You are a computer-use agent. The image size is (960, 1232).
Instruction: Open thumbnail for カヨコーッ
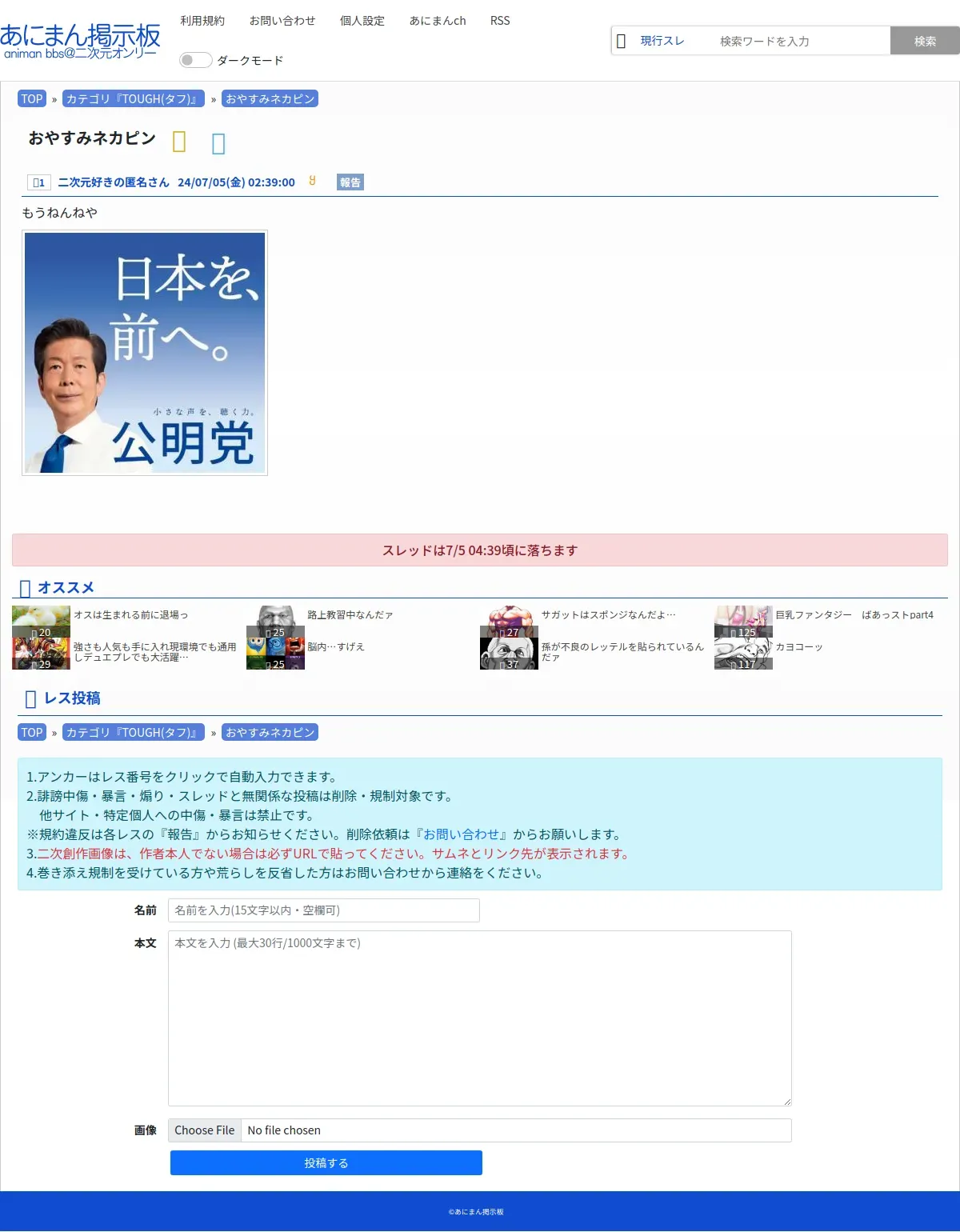(x=743, y=654)
